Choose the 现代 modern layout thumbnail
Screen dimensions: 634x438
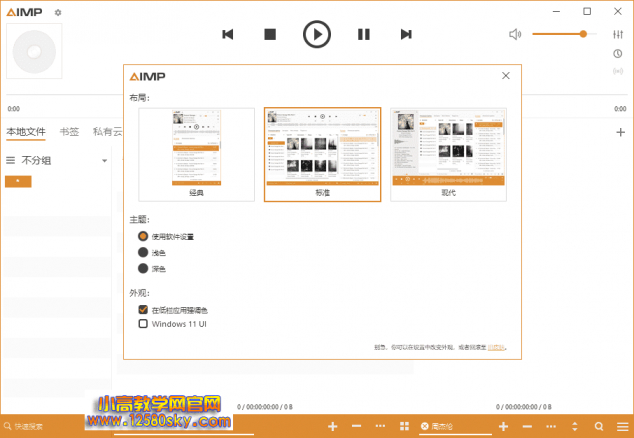448,154
